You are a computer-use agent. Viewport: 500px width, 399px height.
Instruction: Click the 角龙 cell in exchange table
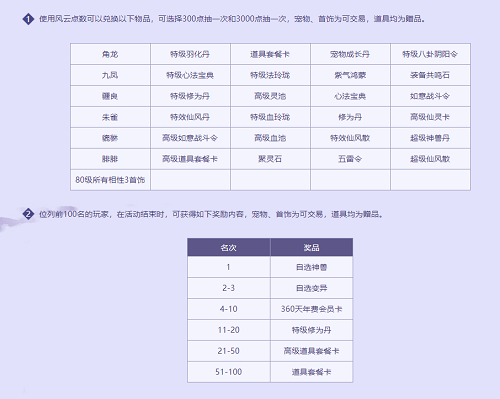click(110, 54)
